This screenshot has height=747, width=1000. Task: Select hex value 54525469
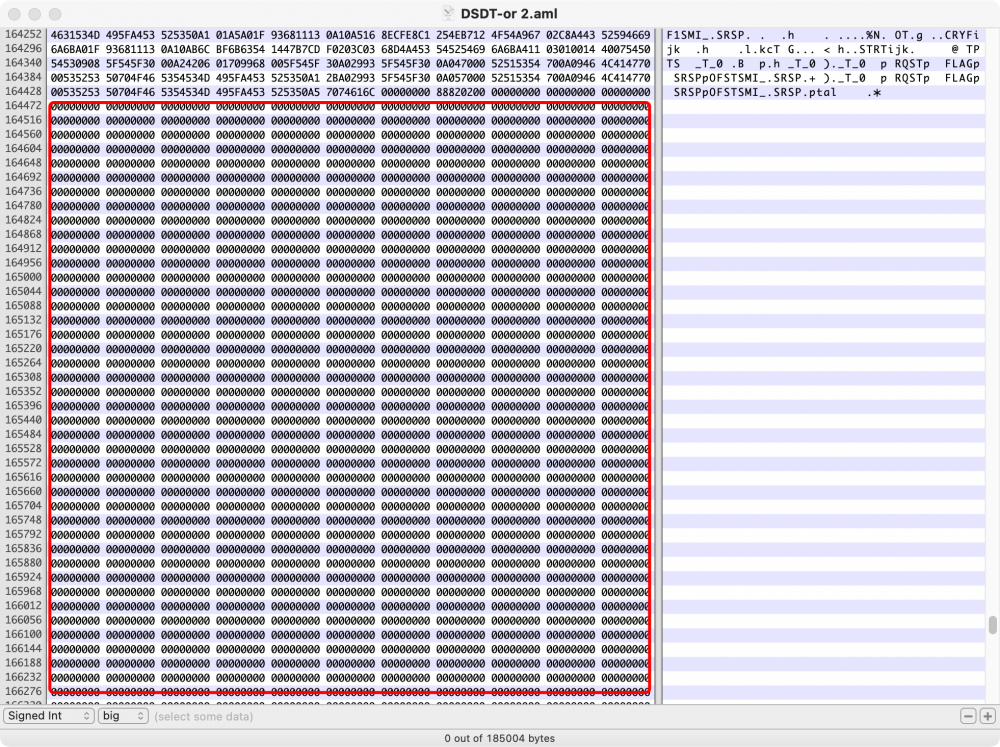click(x=460, y=49)
